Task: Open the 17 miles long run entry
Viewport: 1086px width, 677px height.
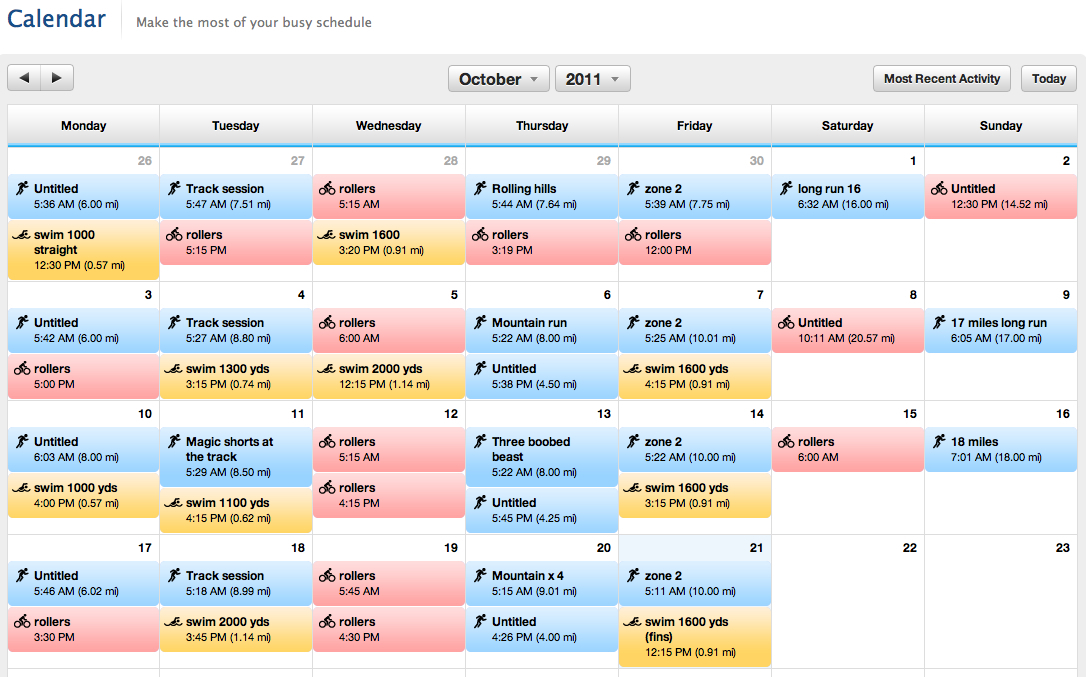Action: [x=1000, y=330]
